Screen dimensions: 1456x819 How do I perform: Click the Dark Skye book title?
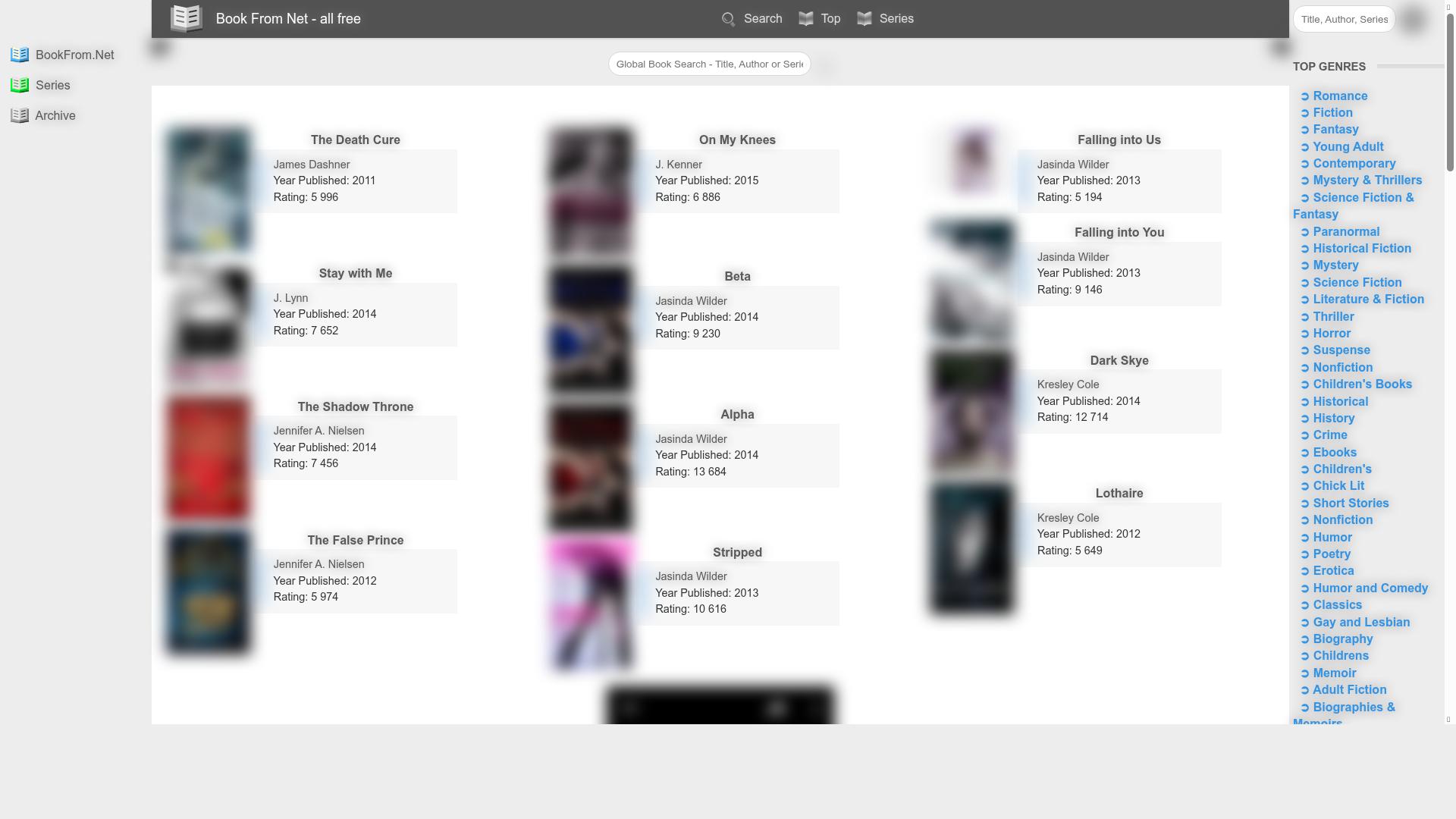[x=1119, y=360]
